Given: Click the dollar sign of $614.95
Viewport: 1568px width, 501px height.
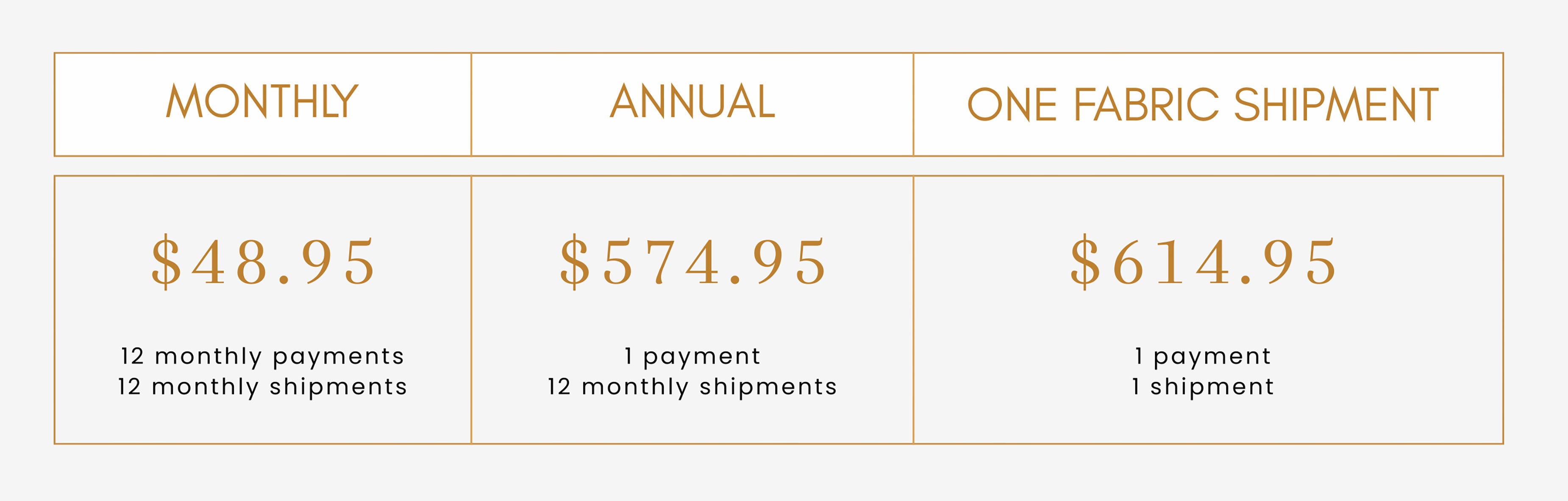Looking at the screenshot, I should [1085, 262].
